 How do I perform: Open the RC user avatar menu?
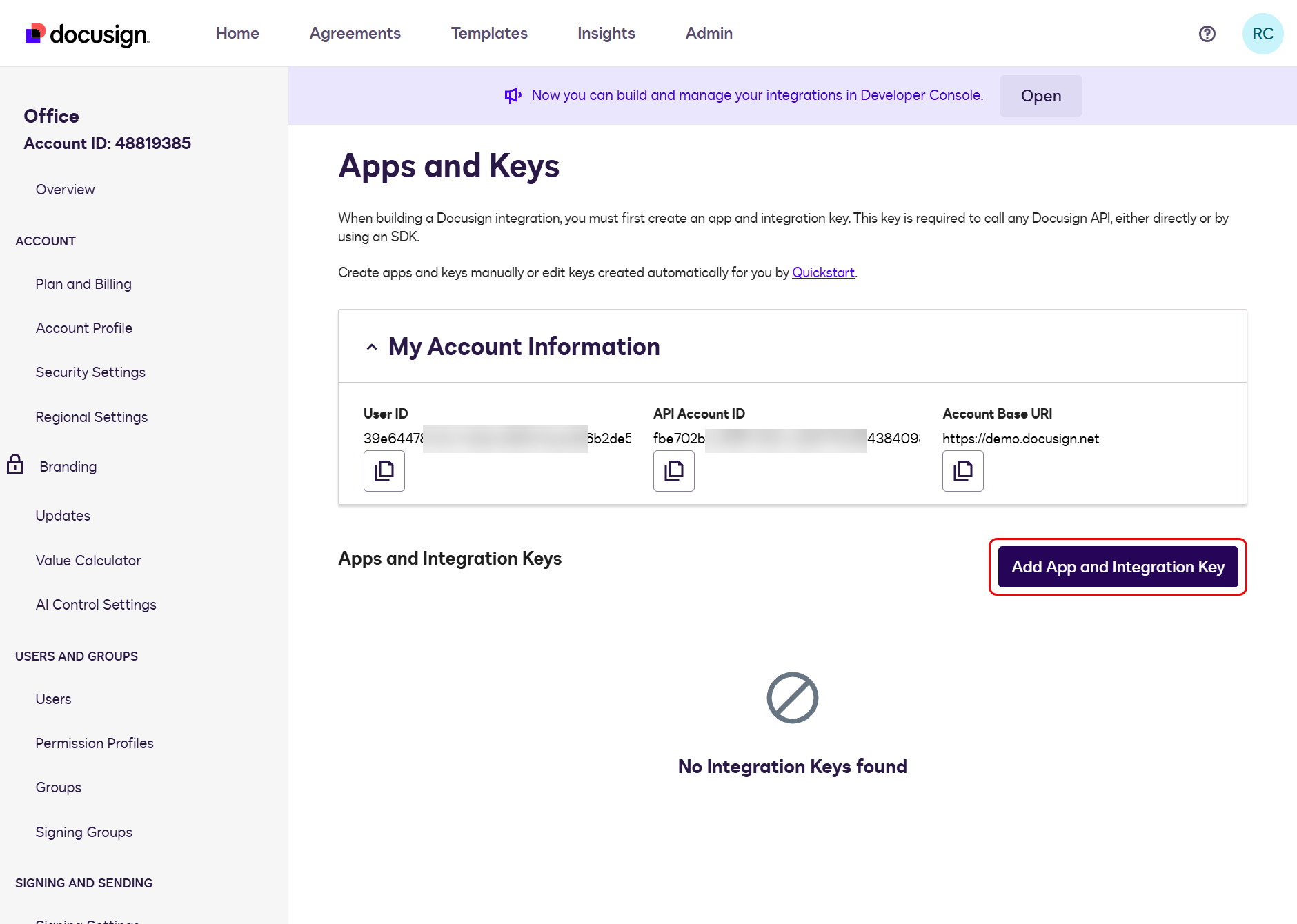[x=1263, y=34]
